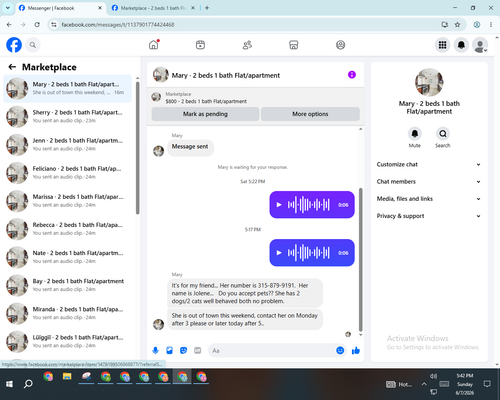Open a new browser tab

click(x=207, y=8)
